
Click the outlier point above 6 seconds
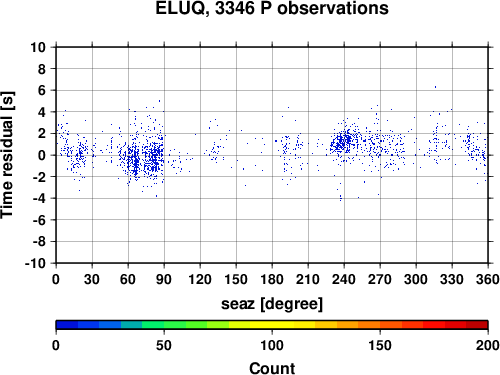[435, 87]
